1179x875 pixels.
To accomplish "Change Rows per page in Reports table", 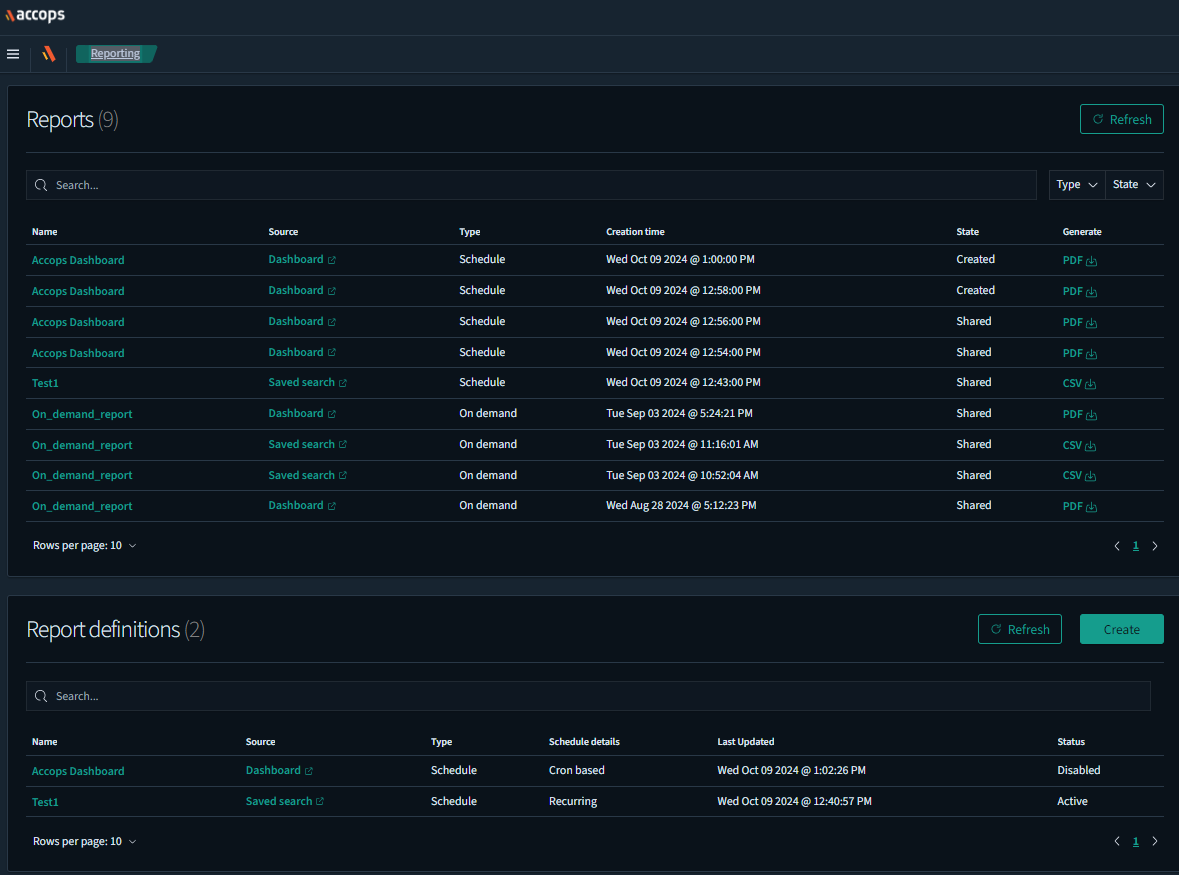I will (x=85, y=546).
